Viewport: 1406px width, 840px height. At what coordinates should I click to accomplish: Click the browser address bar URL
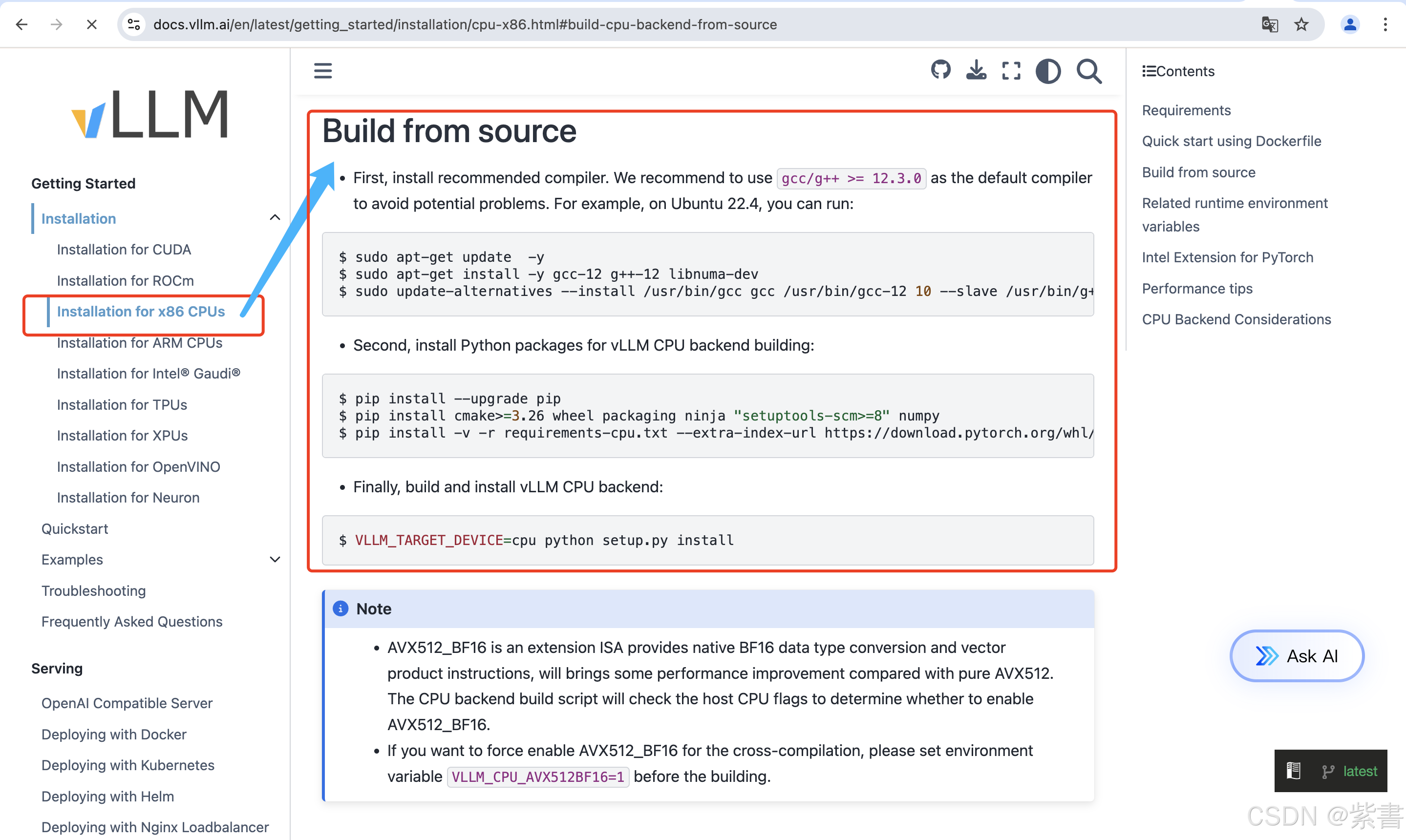coord(464,24)
